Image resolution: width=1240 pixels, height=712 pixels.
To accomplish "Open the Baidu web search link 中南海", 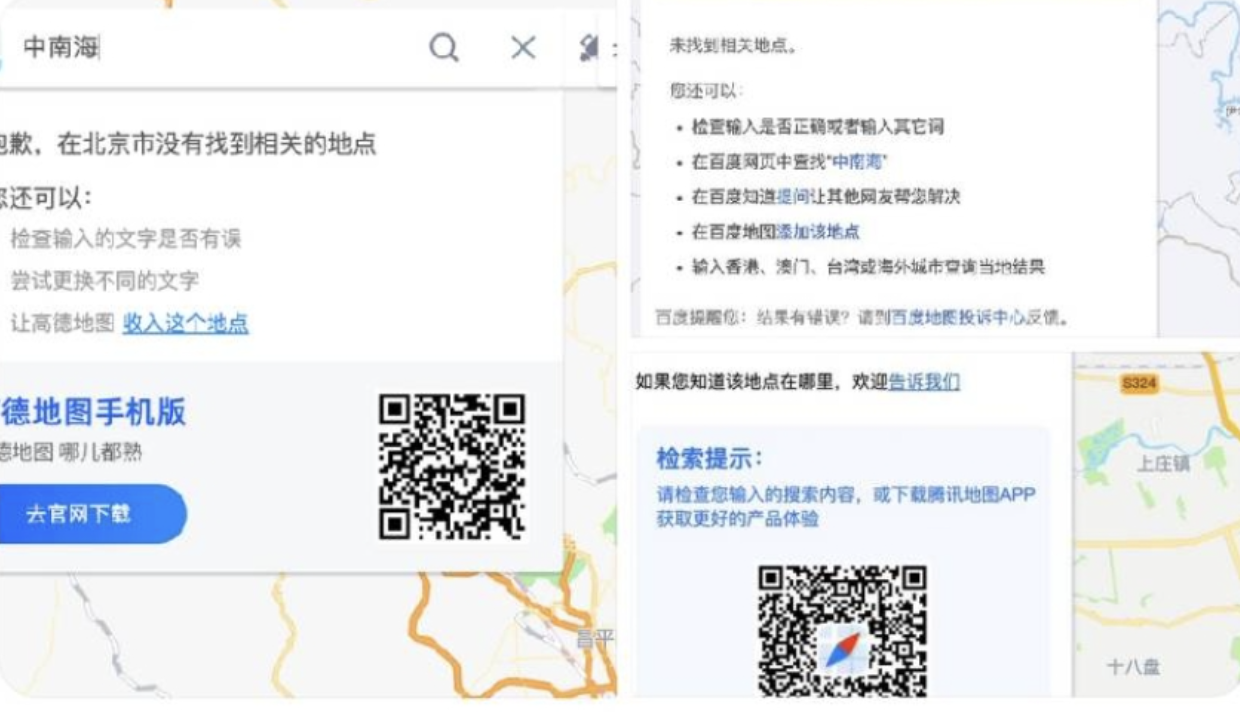I will (x=858, y=161).
